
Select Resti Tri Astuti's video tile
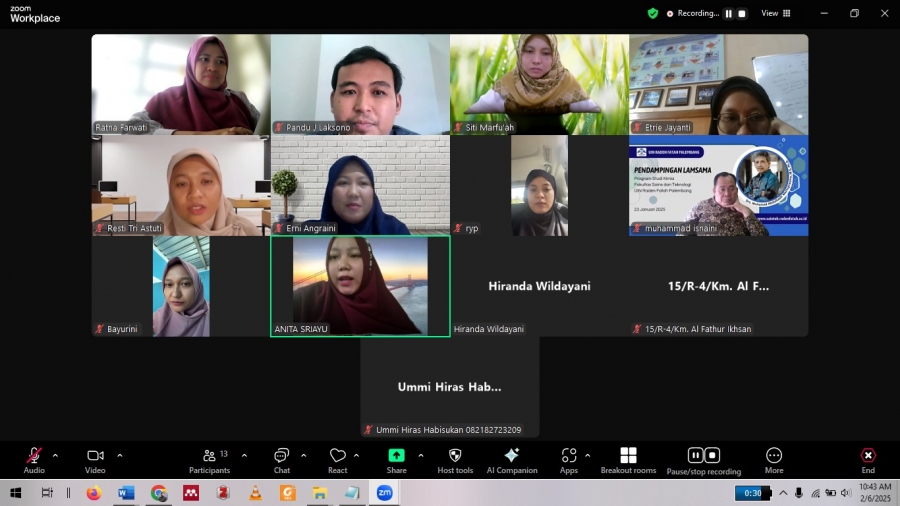click(x=181, y=185)
